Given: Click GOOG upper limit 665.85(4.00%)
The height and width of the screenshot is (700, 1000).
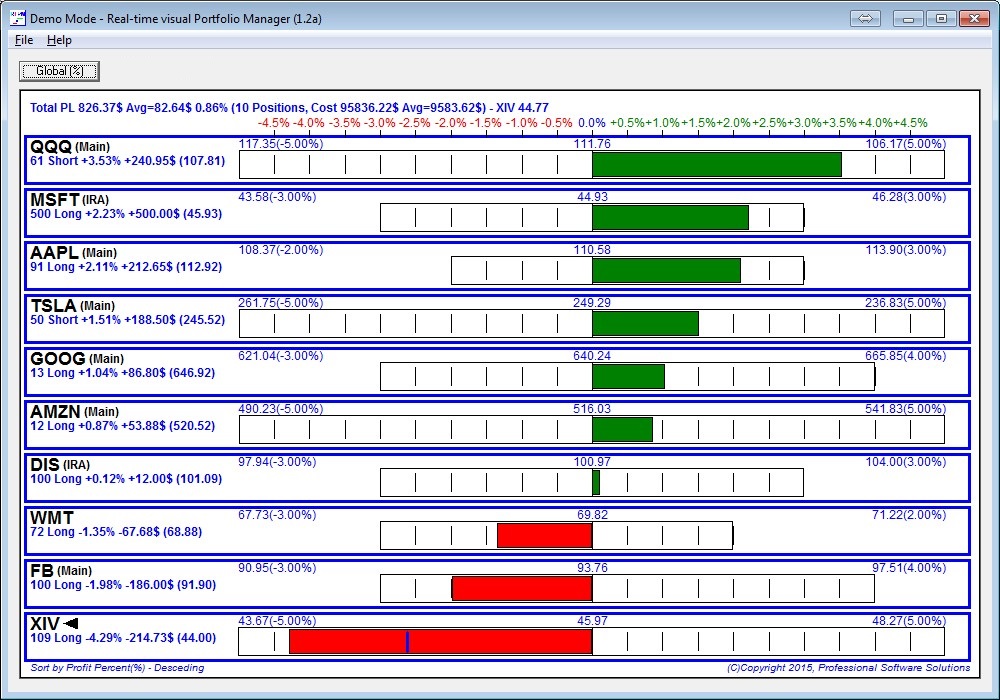Looking at the screenshot, I should pos(906,355).
